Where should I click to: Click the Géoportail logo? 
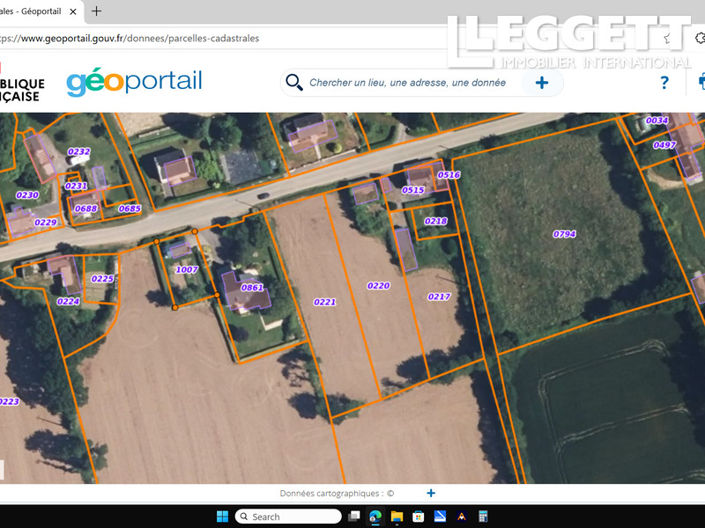coord(134,82)
